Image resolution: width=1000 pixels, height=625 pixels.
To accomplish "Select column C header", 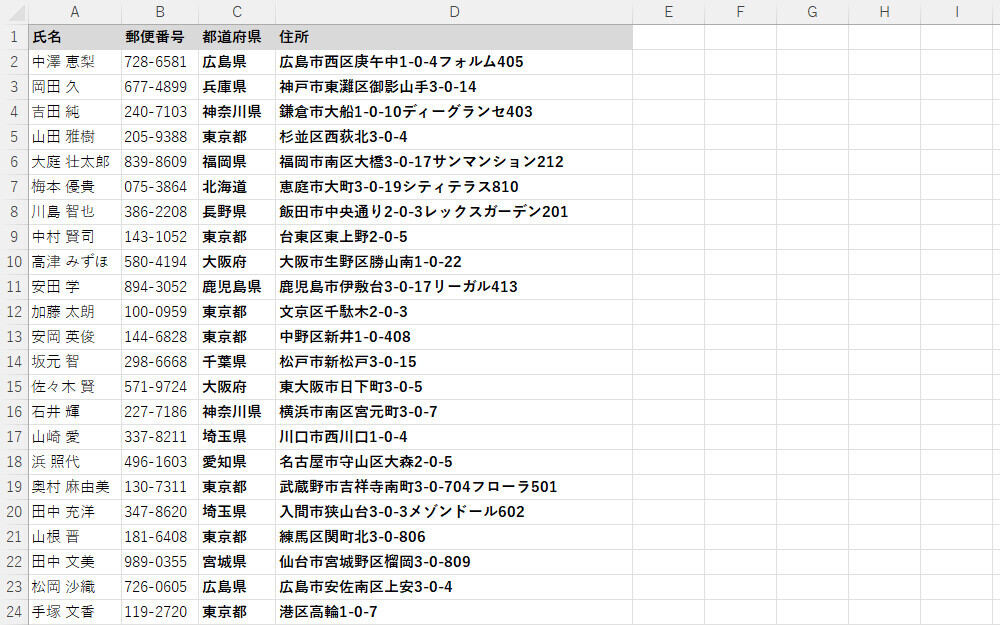I will point(237,12).
